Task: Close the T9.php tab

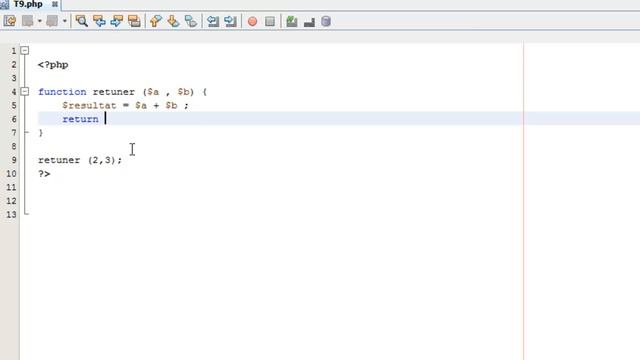Action: [x=55, y=4]
